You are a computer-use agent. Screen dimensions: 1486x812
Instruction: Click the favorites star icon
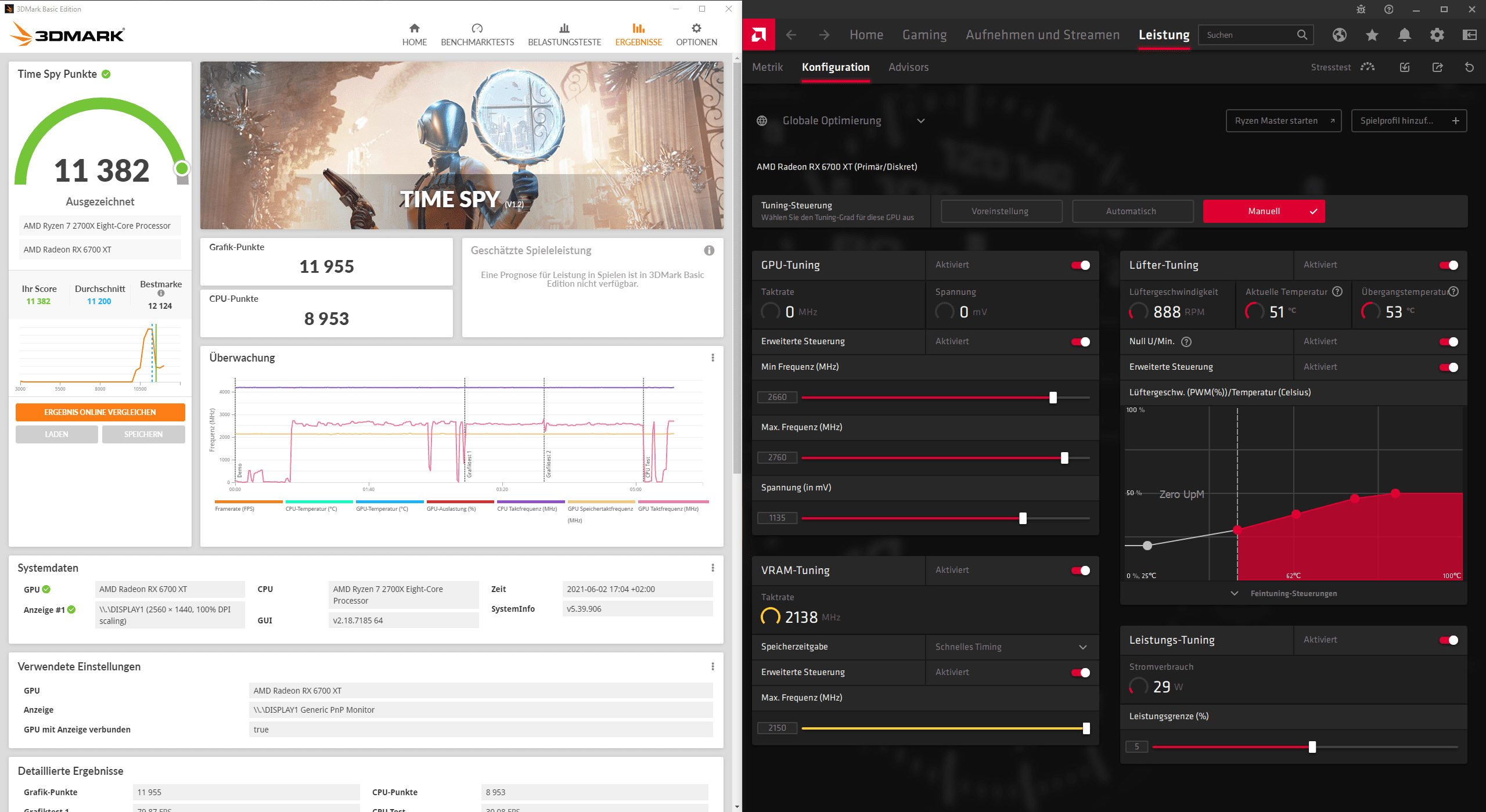(x=1372, y=35)
